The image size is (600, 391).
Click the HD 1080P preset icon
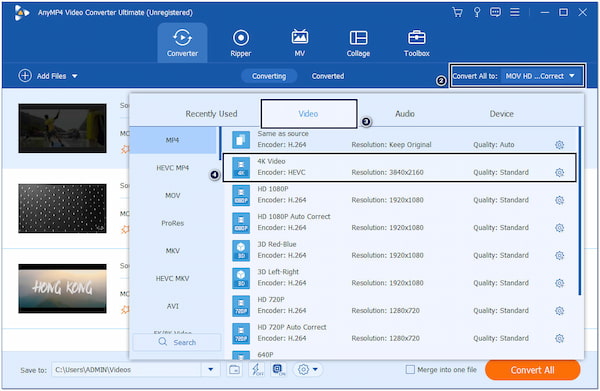point(241,195)
